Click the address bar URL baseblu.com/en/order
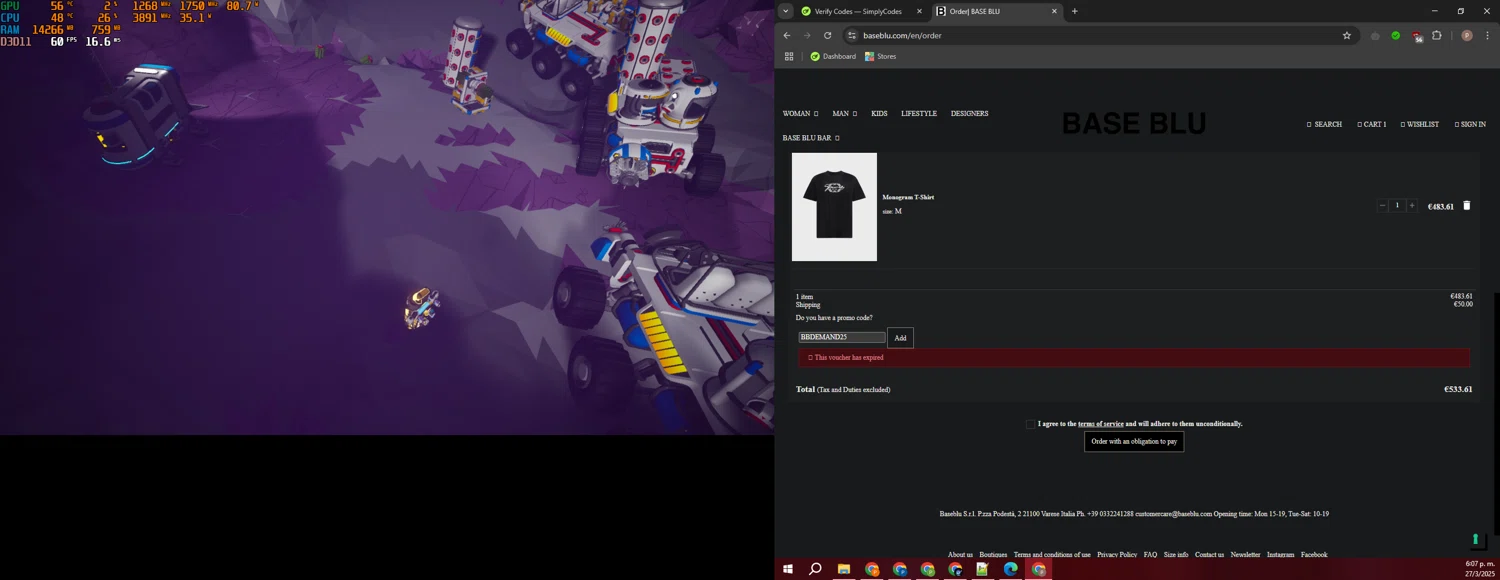Image resolution: width=1500 pixels, height=580 pixels. [x=902, y=35]
